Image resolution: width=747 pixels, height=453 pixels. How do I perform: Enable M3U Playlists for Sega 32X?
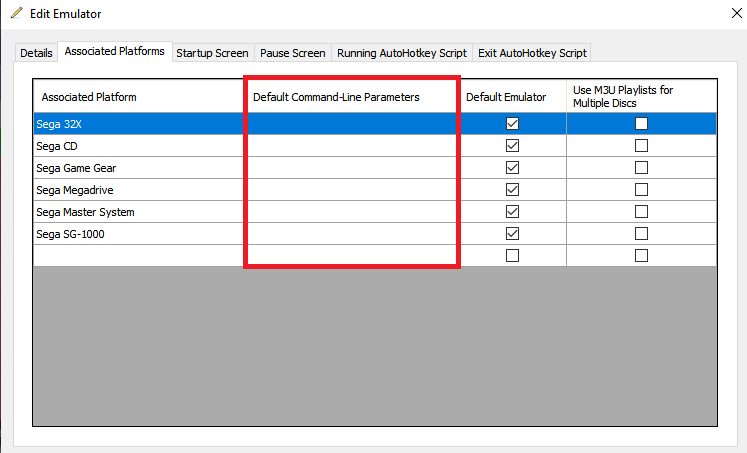[x=641, y=124]
